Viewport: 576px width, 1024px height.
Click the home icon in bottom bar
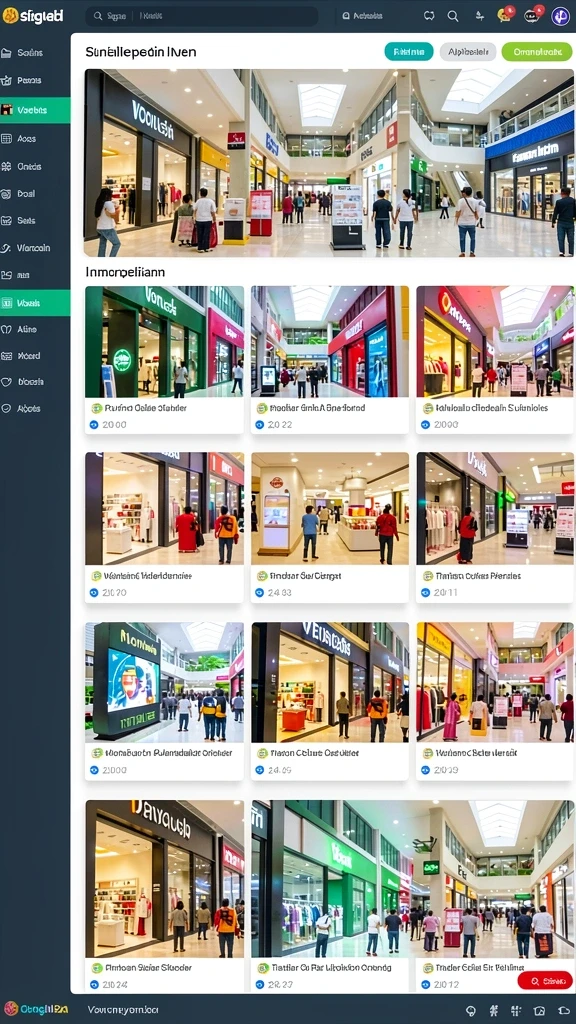coord(539,1010)
